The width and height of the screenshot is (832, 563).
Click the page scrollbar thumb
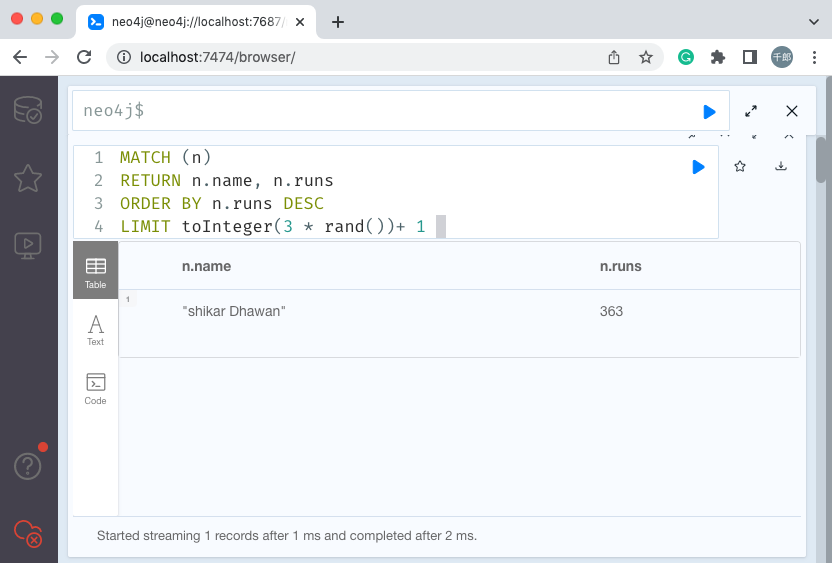click(821, 159)
